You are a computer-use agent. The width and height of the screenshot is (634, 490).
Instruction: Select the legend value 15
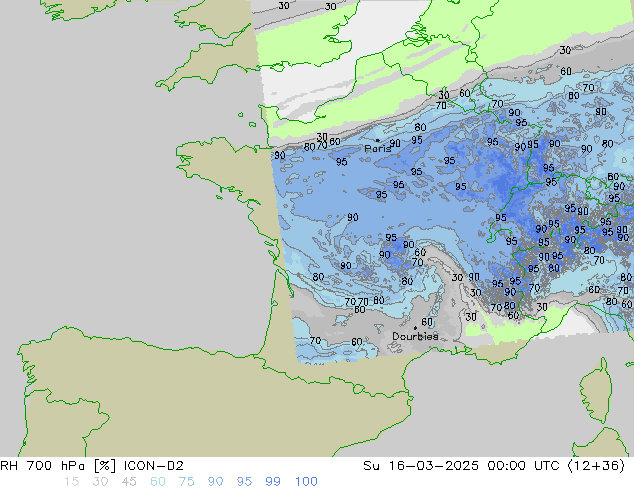(x=71, y=482)
